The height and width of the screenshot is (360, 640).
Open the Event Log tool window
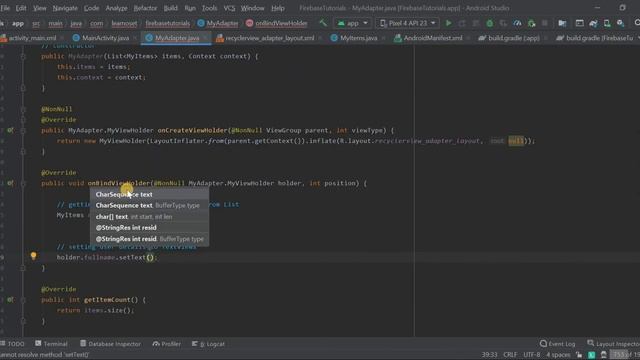click(x=558, y=344)
